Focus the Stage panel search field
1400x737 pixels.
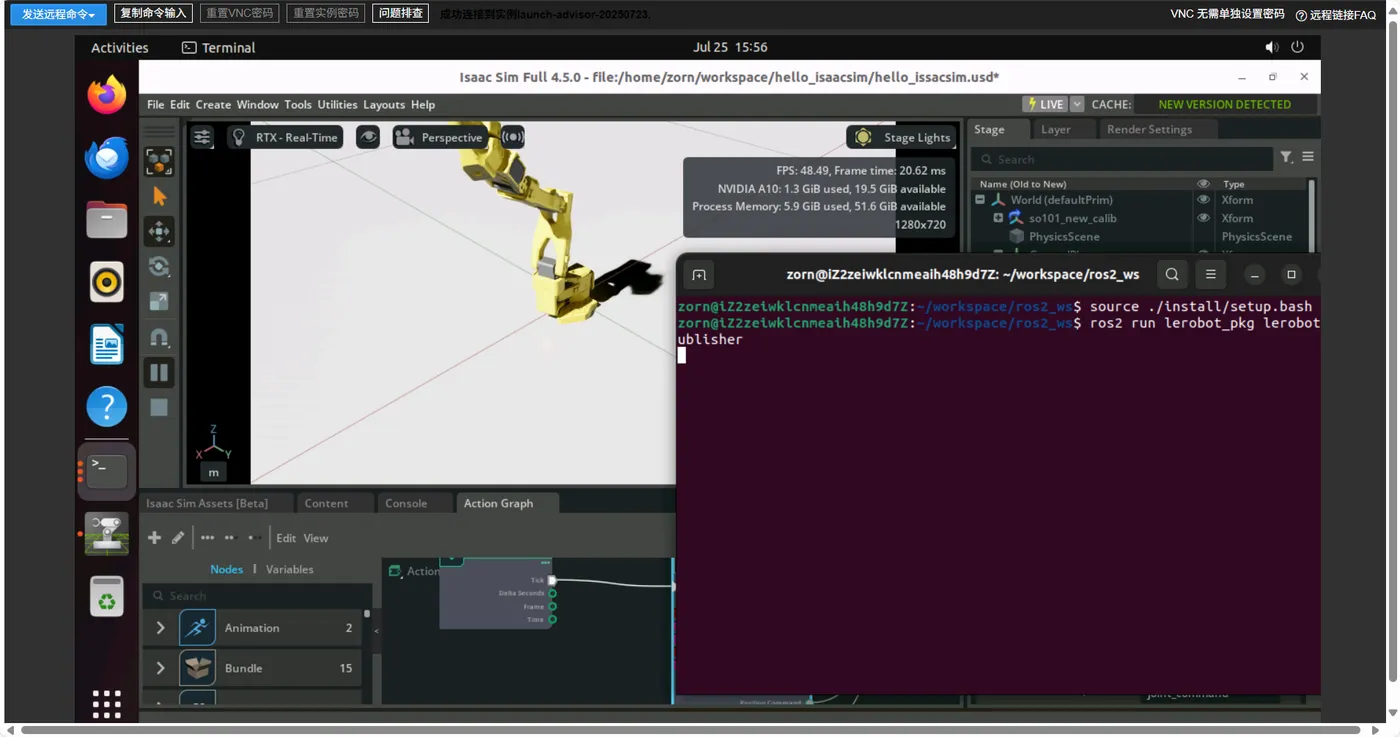tap(1122, 159)
